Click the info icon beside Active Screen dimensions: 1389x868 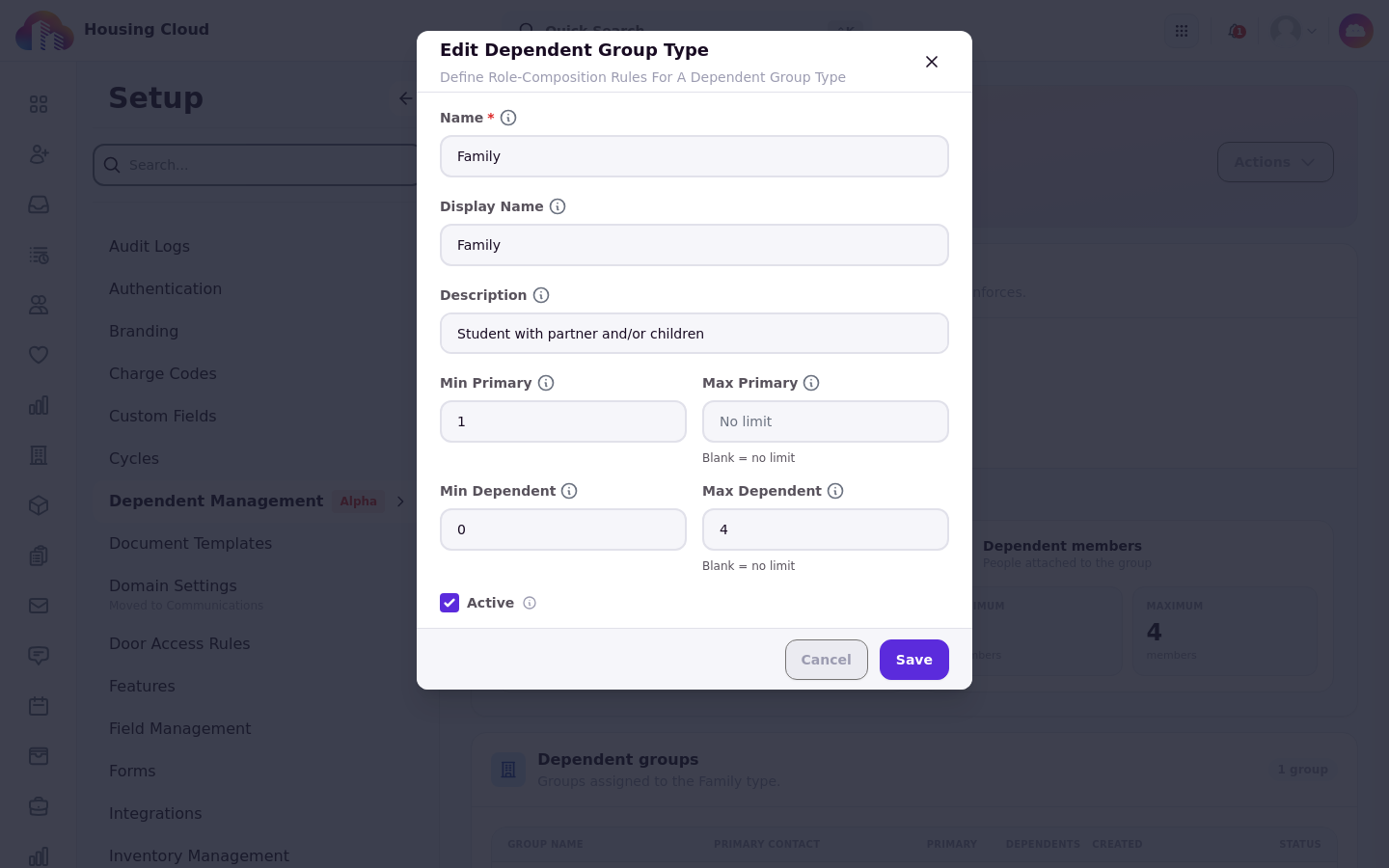point(530,603)
